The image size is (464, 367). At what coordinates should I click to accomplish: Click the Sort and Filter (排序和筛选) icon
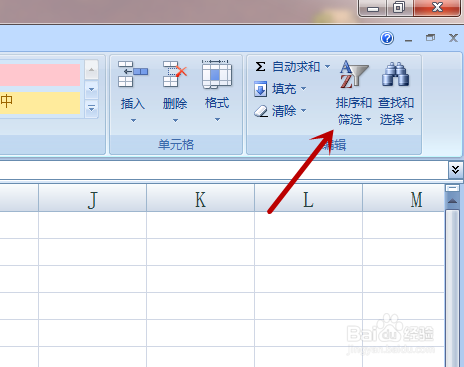pos(353,74)
